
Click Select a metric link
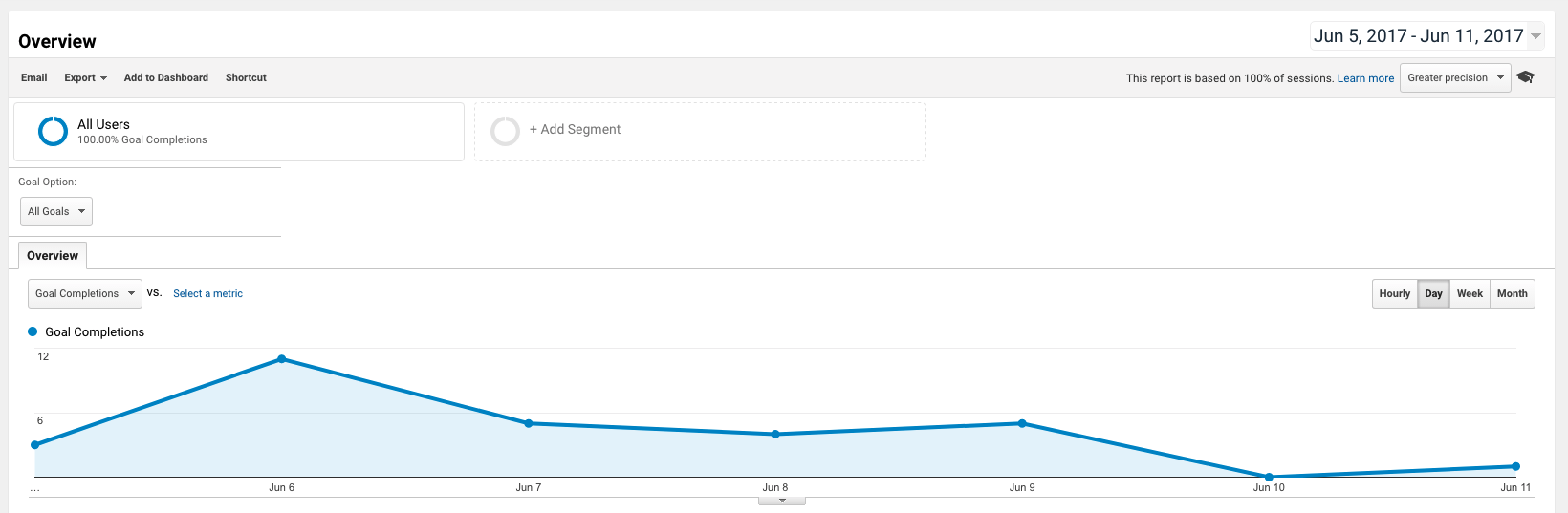pyautogui.click(x=207, y=293)
